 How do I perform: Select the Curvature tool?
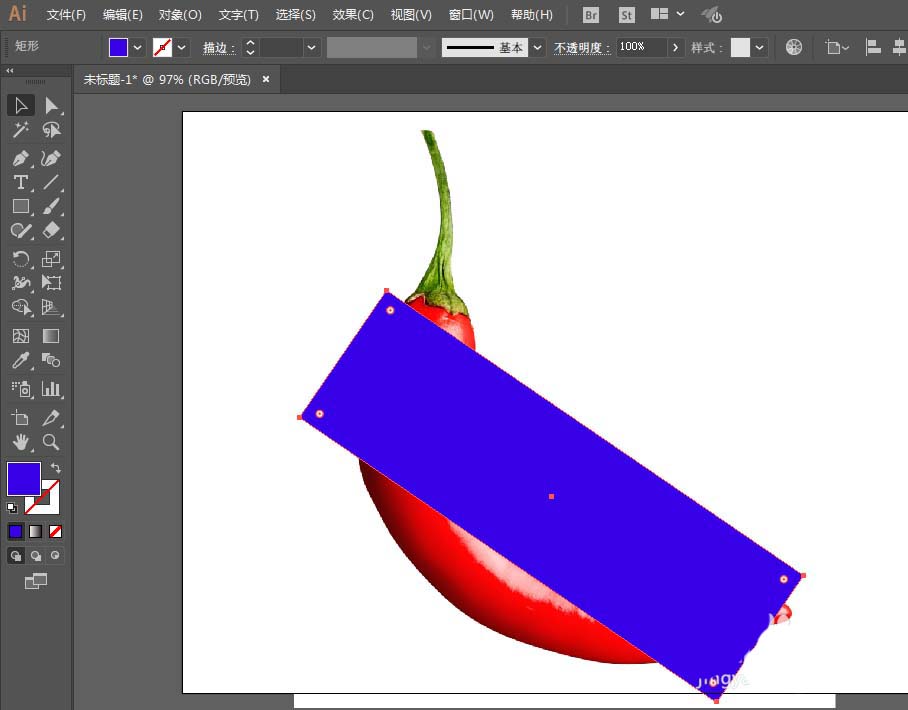click(x=51, y=158)
